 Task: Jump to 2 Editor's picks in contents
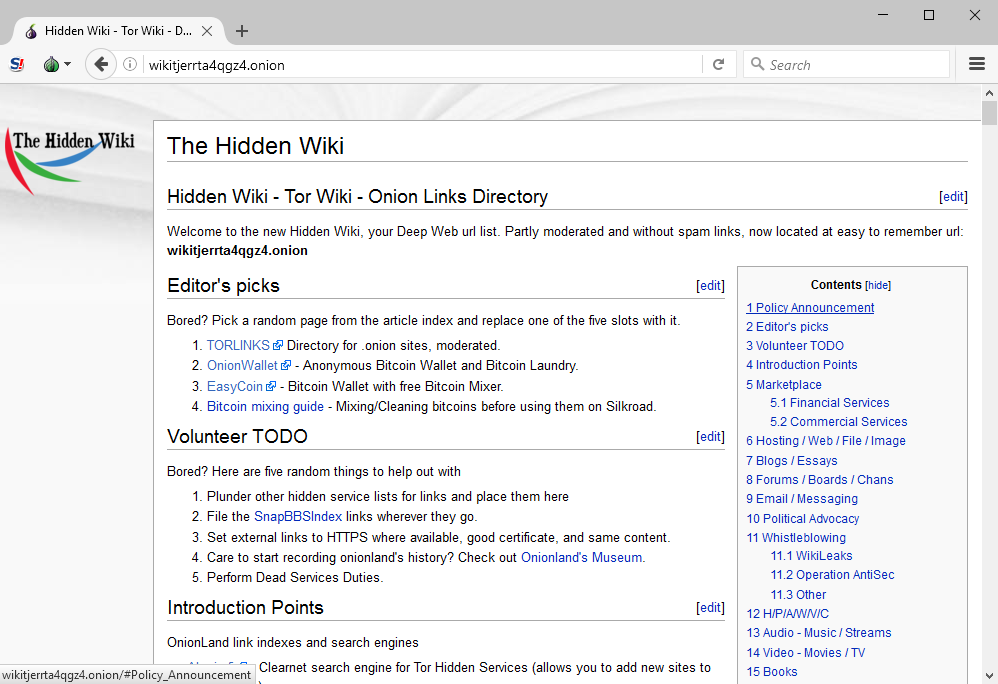(787, 327)
